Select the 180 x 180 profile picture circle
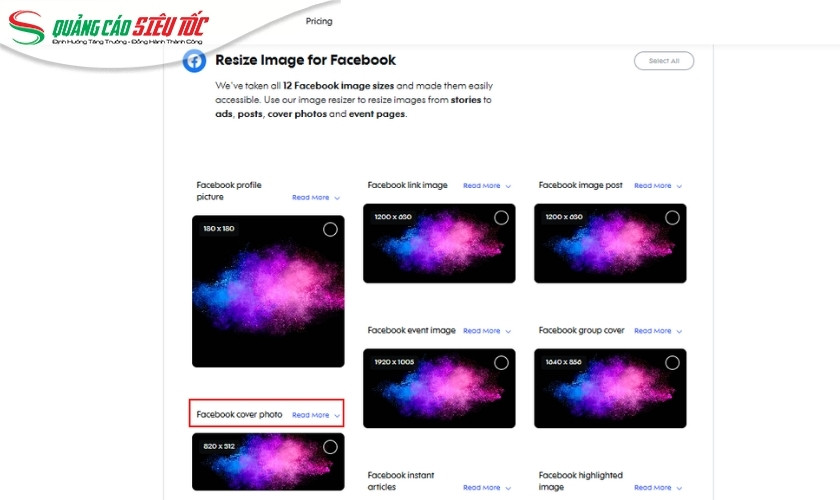This screenshot has height=500, width=840. point(330,229)
